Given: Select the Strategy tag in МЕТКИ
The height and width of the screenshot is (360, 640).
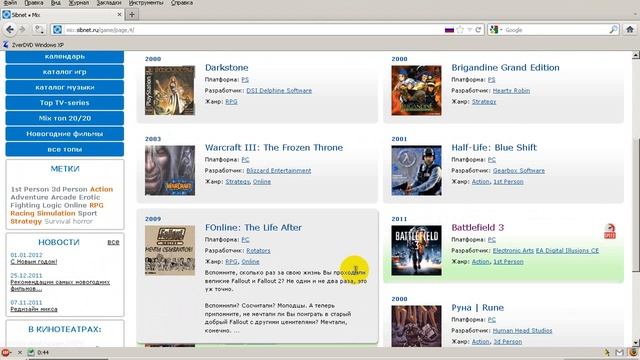Looking at the screenshot, I should (x=26, y=221).
